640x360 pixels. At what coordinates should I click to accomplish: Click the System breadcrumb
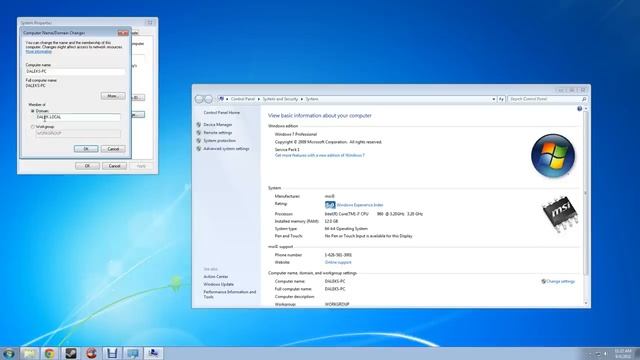click(312, 99)
